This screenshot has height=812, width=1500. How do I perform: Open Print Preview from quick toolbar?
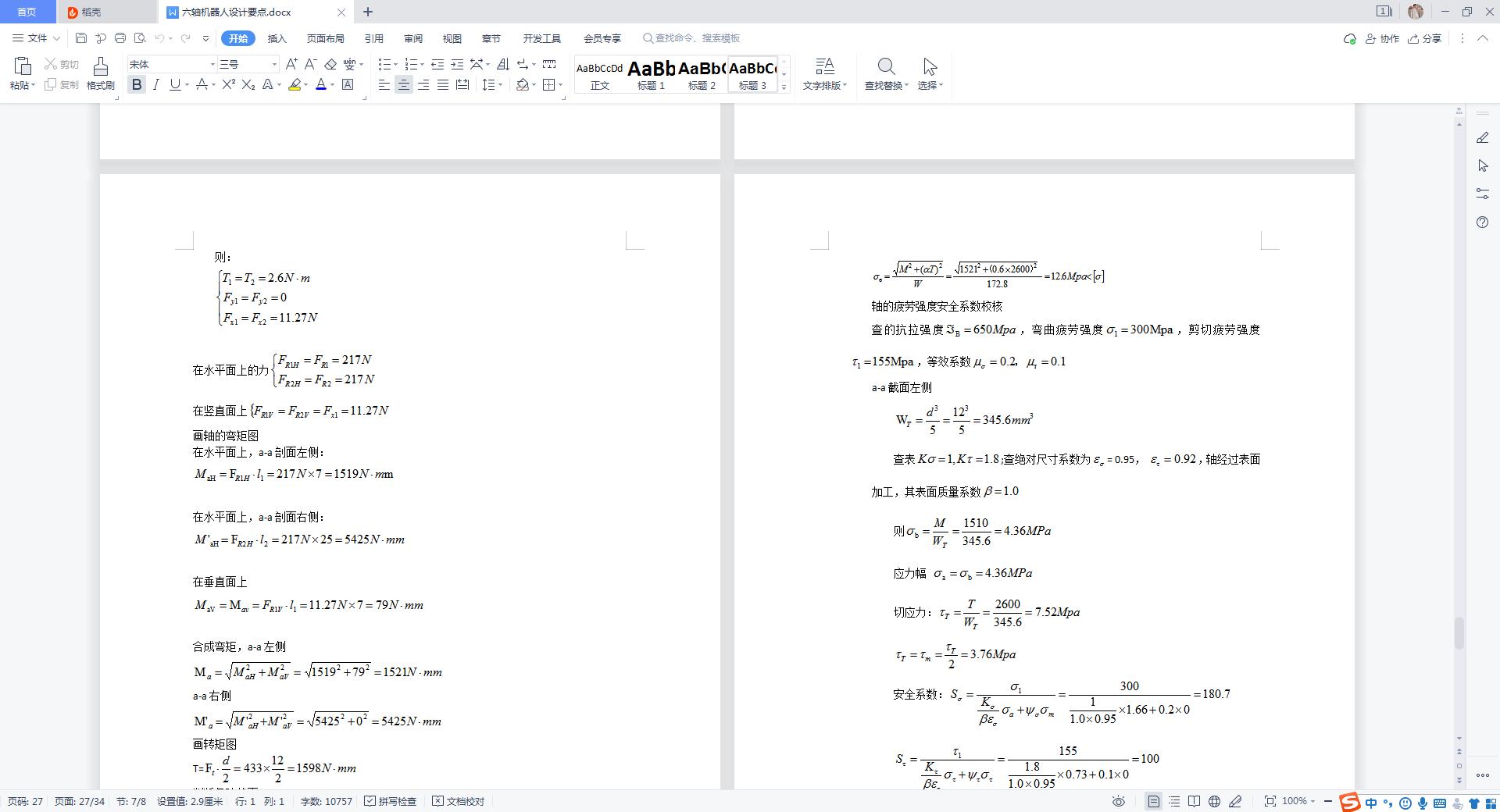pyautogui.click(x=140, y=37)
